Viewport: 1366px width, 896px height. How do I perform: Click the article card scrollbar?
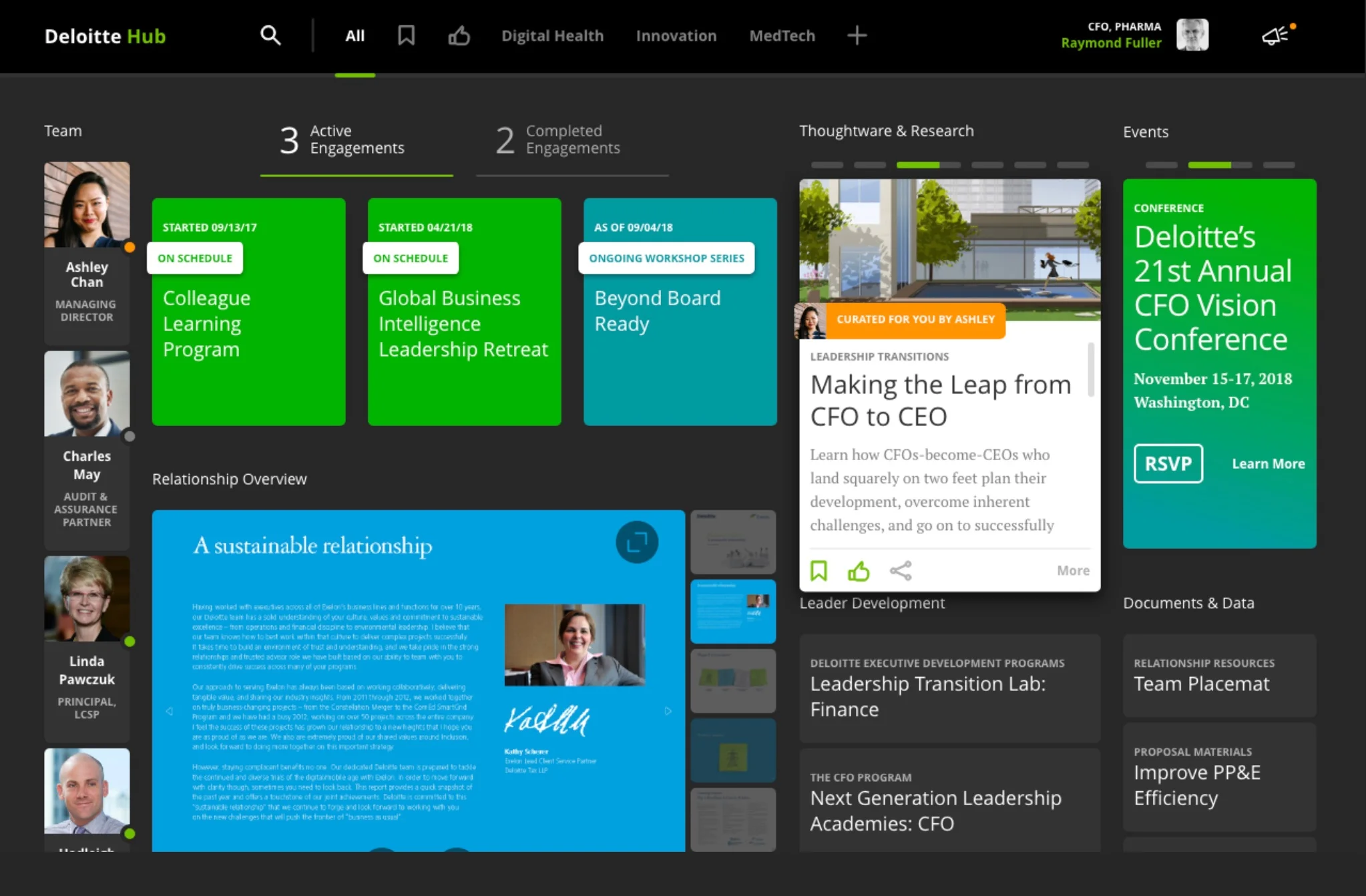pyautogui.click(x=1091, y=369)
